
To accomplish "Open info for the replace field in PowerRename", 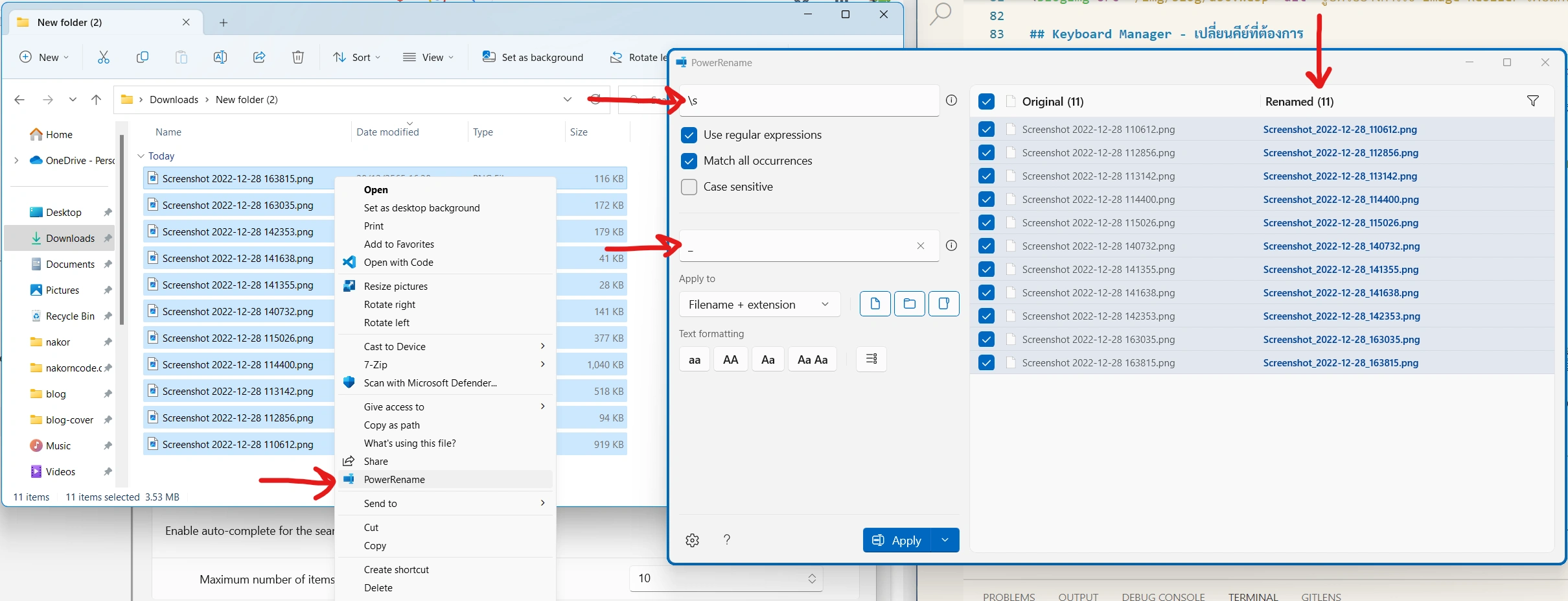I will point(951,245).
